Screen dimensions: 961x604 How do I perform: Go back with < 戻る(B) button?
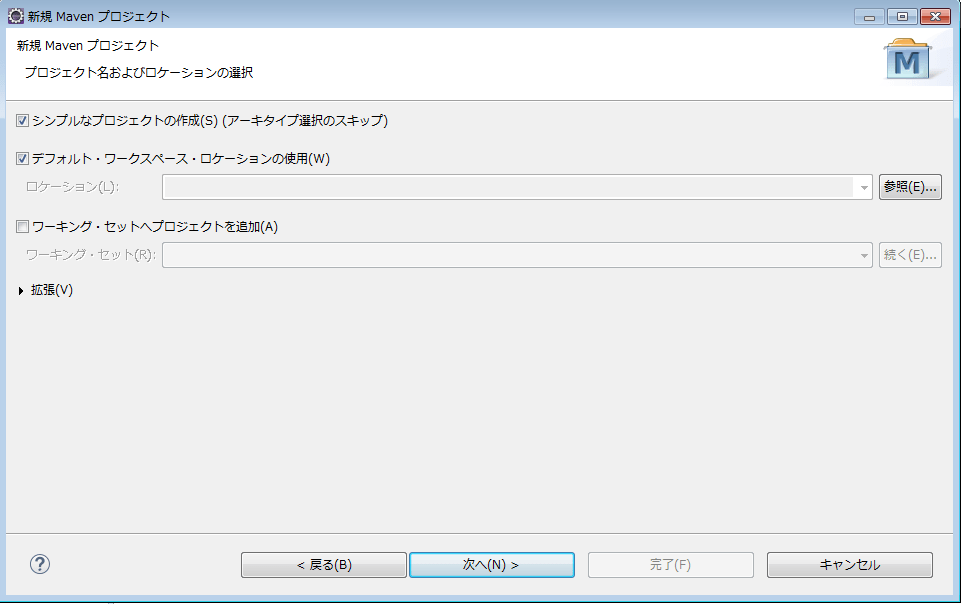[x=324, y=565]
